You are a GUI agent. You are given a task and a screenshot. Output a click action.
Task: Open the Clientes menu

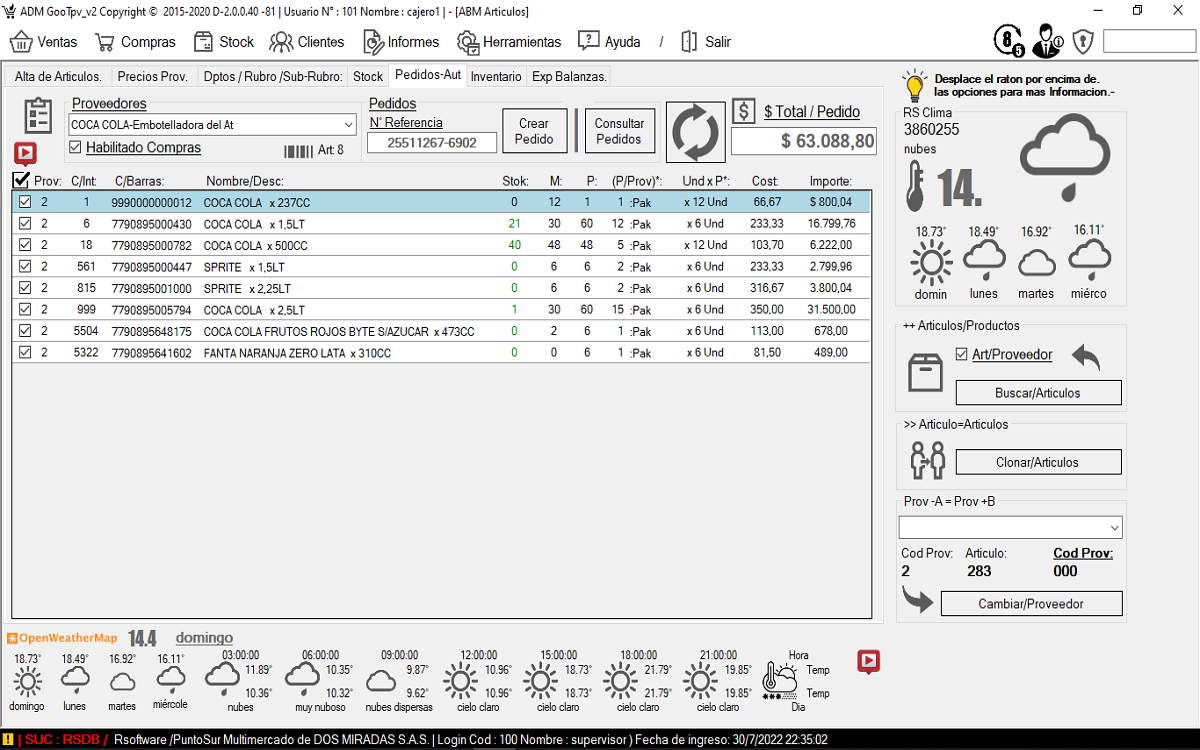[307, 42]
